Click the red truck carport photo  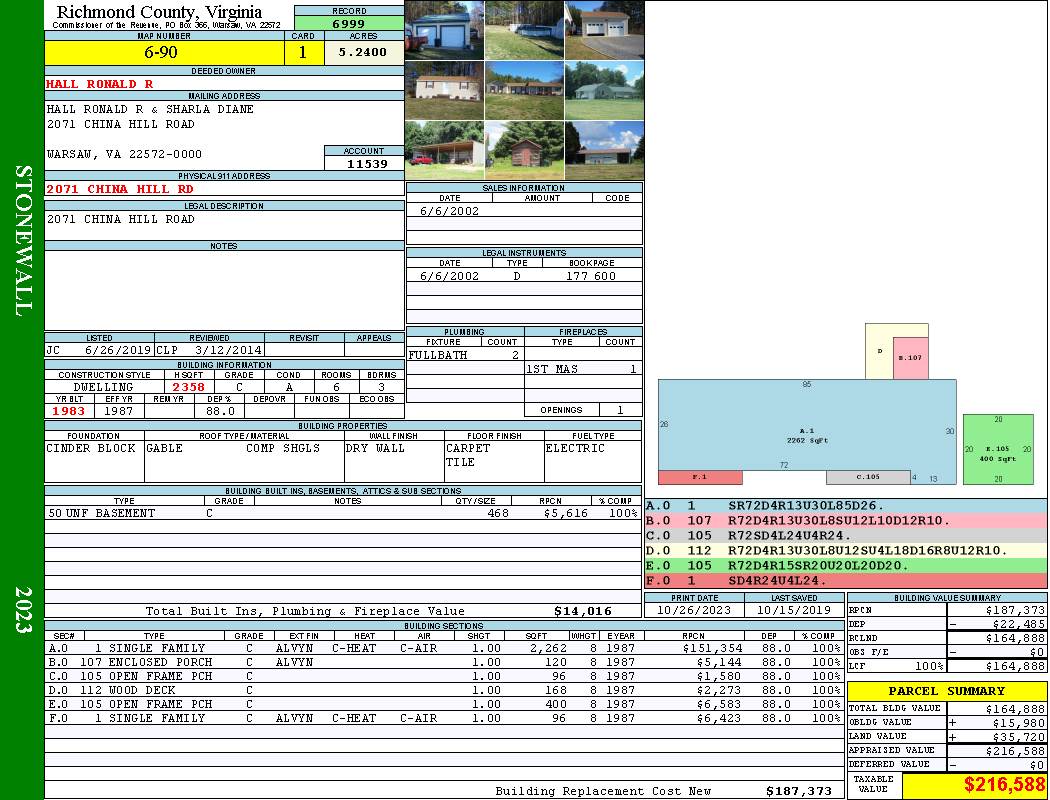(x=444, y=150)
